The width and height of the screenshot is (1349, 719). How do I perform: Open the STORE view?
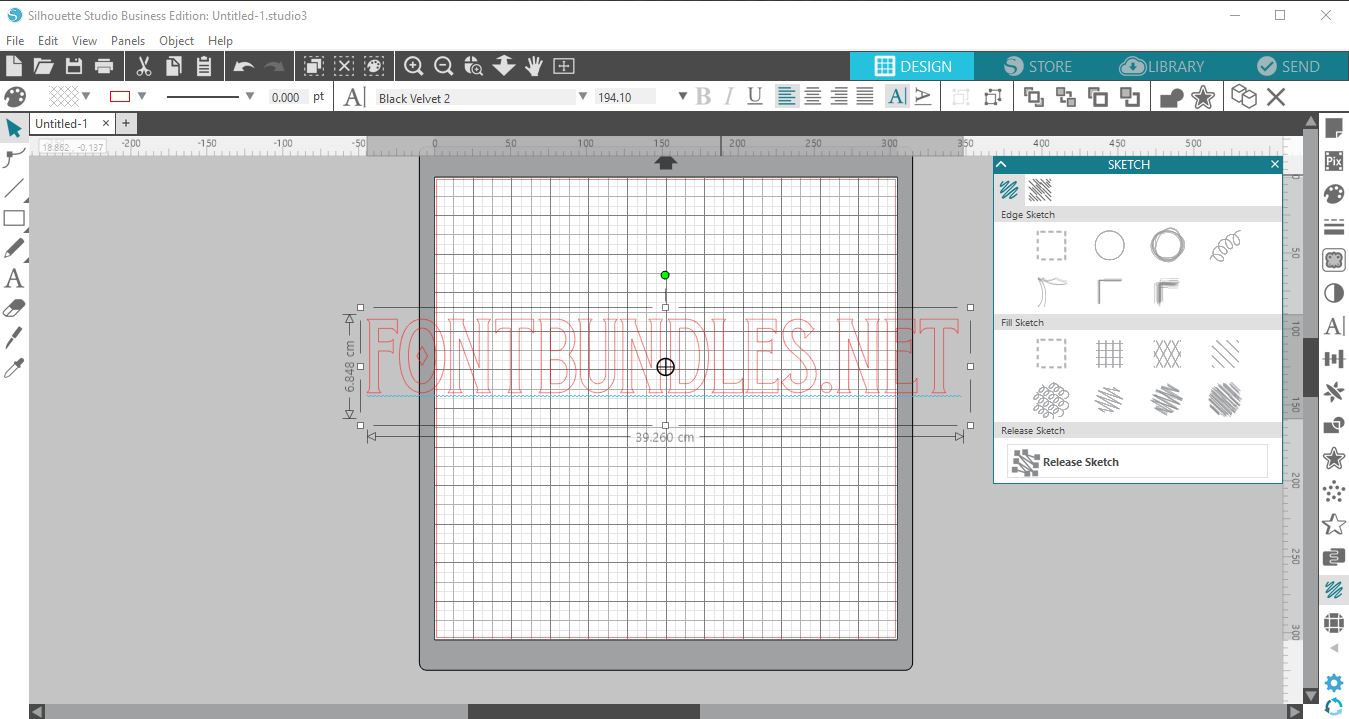pyautogui.click(x=1037, y=66)
